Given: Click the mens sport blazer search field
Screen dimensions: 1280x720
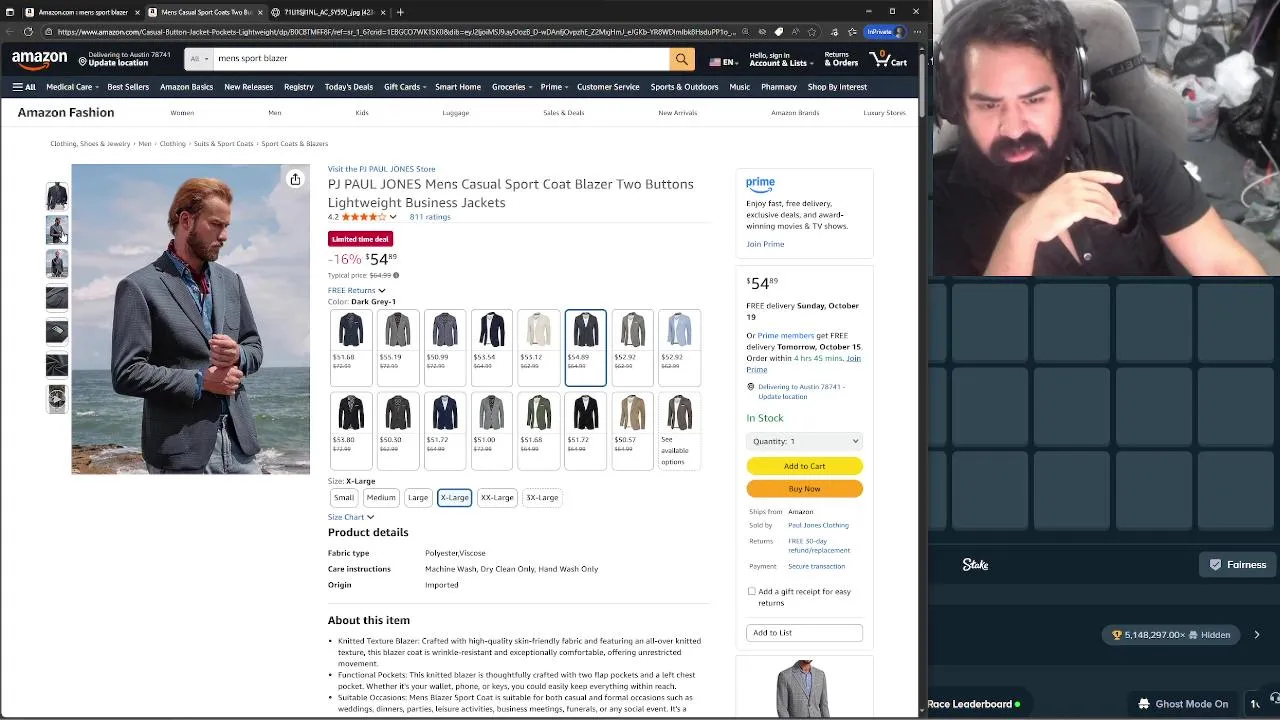Looking at the screenshot, I should point(440,59).
